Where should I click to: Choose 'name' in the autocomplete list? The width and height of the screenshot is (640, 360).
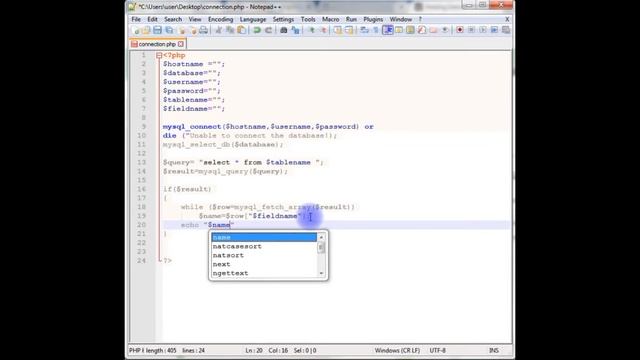coord(264,237)
